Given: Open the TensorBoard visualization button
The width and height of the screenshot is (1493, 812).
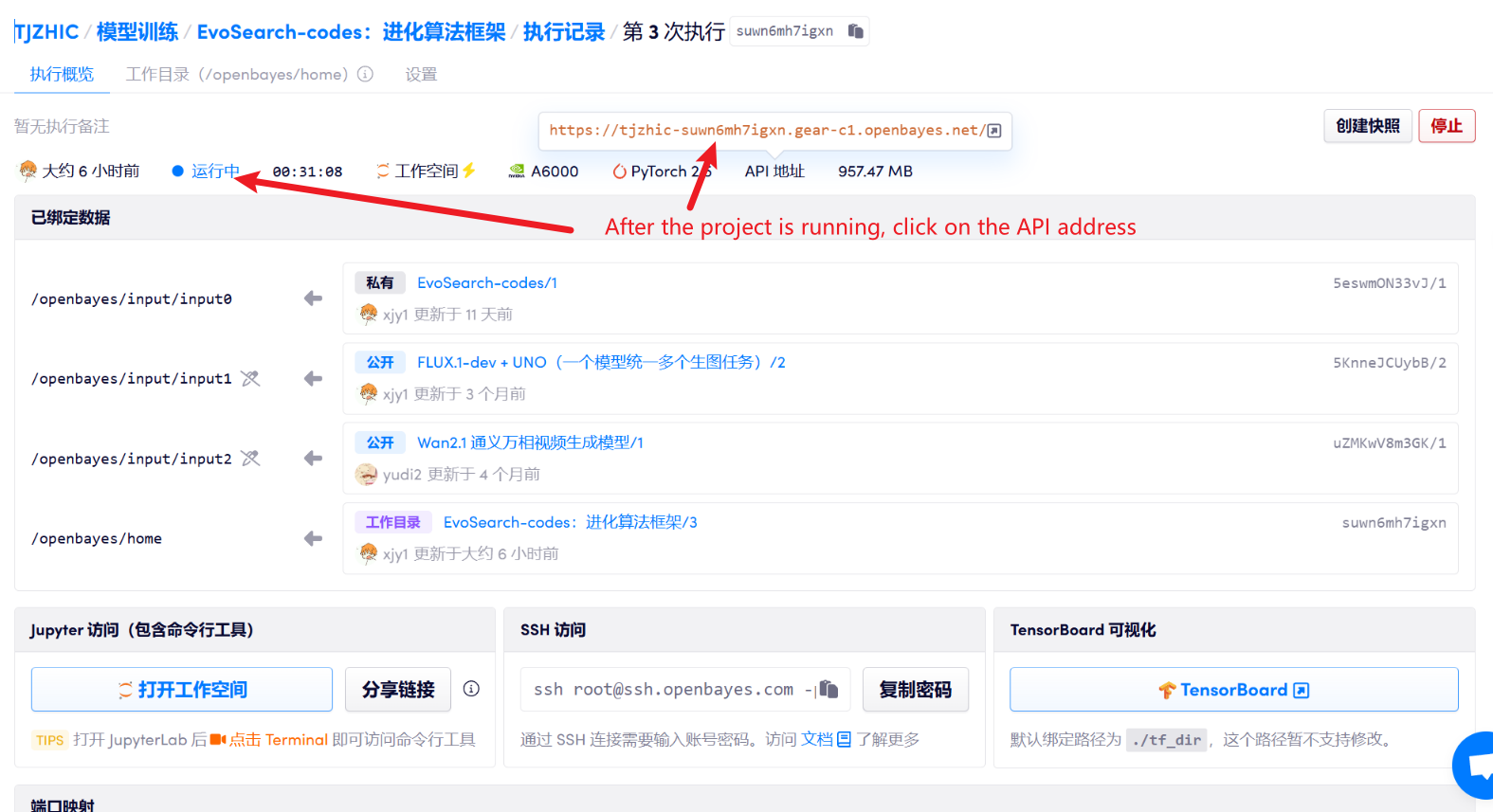Looking at the screenshot, I should click(x=1233, y=690).
